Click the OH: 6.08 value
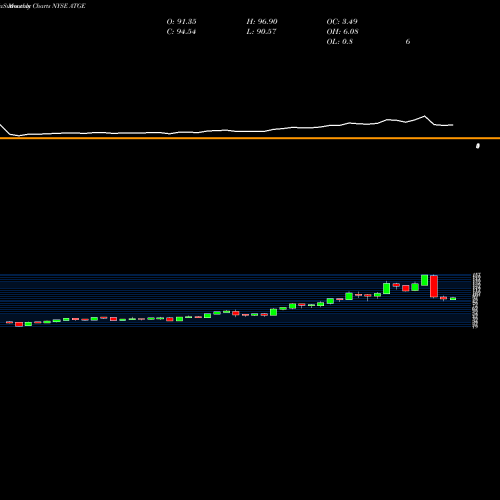This screenshot has height=500, width=500. click(x=342, y=32)
